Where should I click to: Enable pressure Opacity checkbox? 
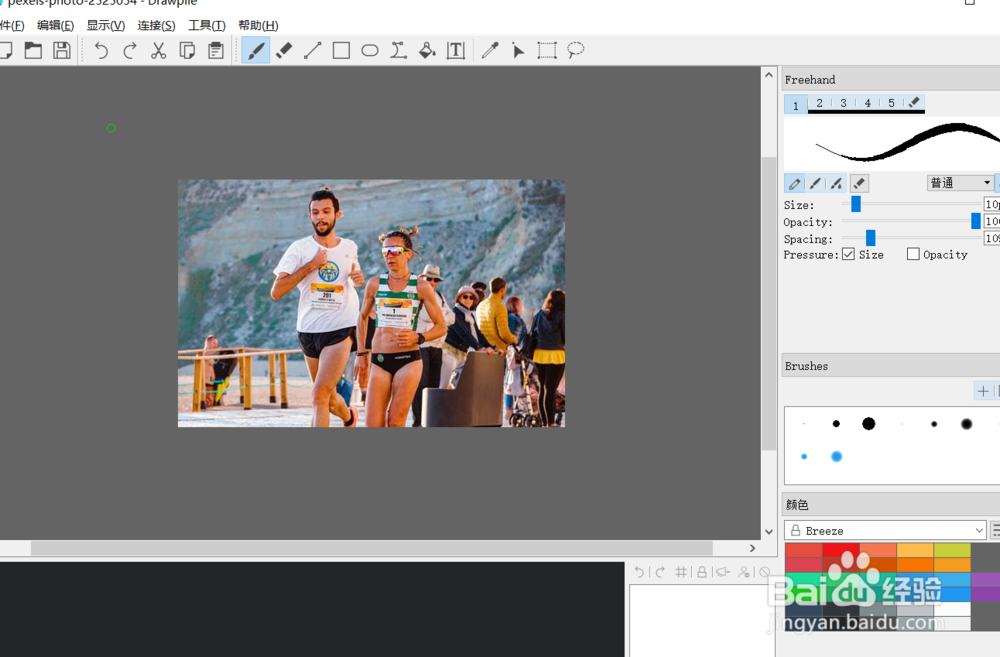913,254
